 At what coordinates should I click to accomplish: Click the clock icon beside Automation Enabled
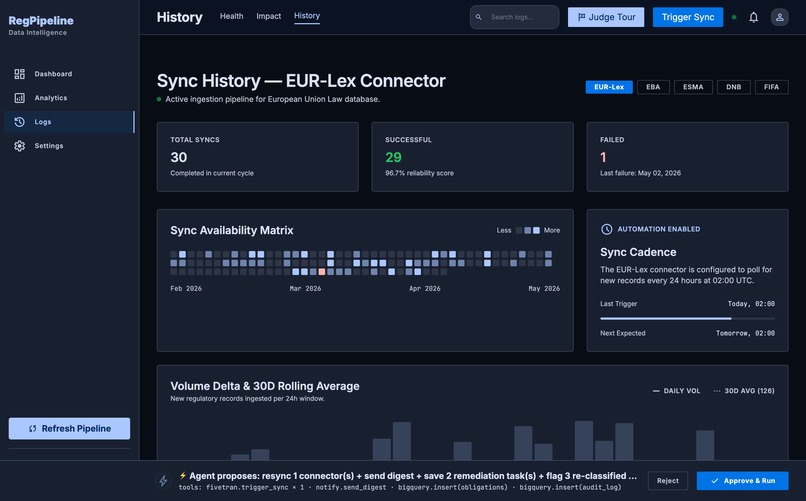tap(607, 229)
